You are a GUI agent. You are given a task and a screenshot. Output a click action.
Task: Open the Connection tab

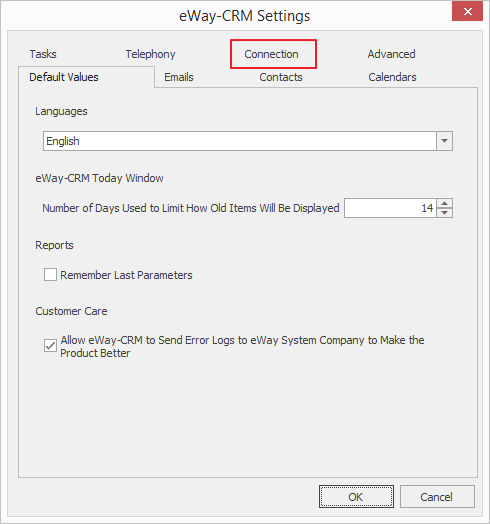[x=271, y=54]
